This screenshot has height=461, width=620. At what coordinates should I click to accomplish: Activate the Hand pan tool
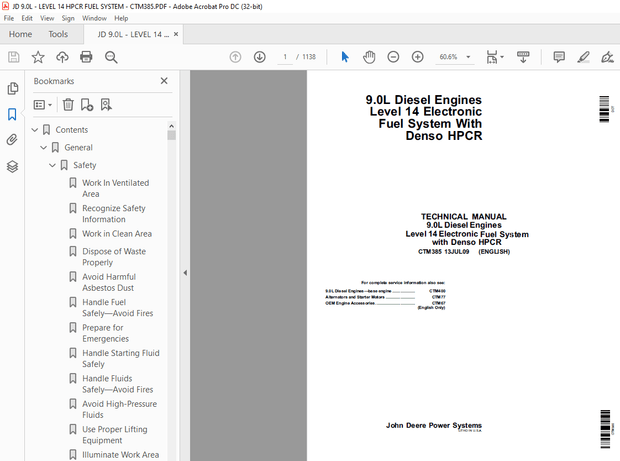(369, 57)
